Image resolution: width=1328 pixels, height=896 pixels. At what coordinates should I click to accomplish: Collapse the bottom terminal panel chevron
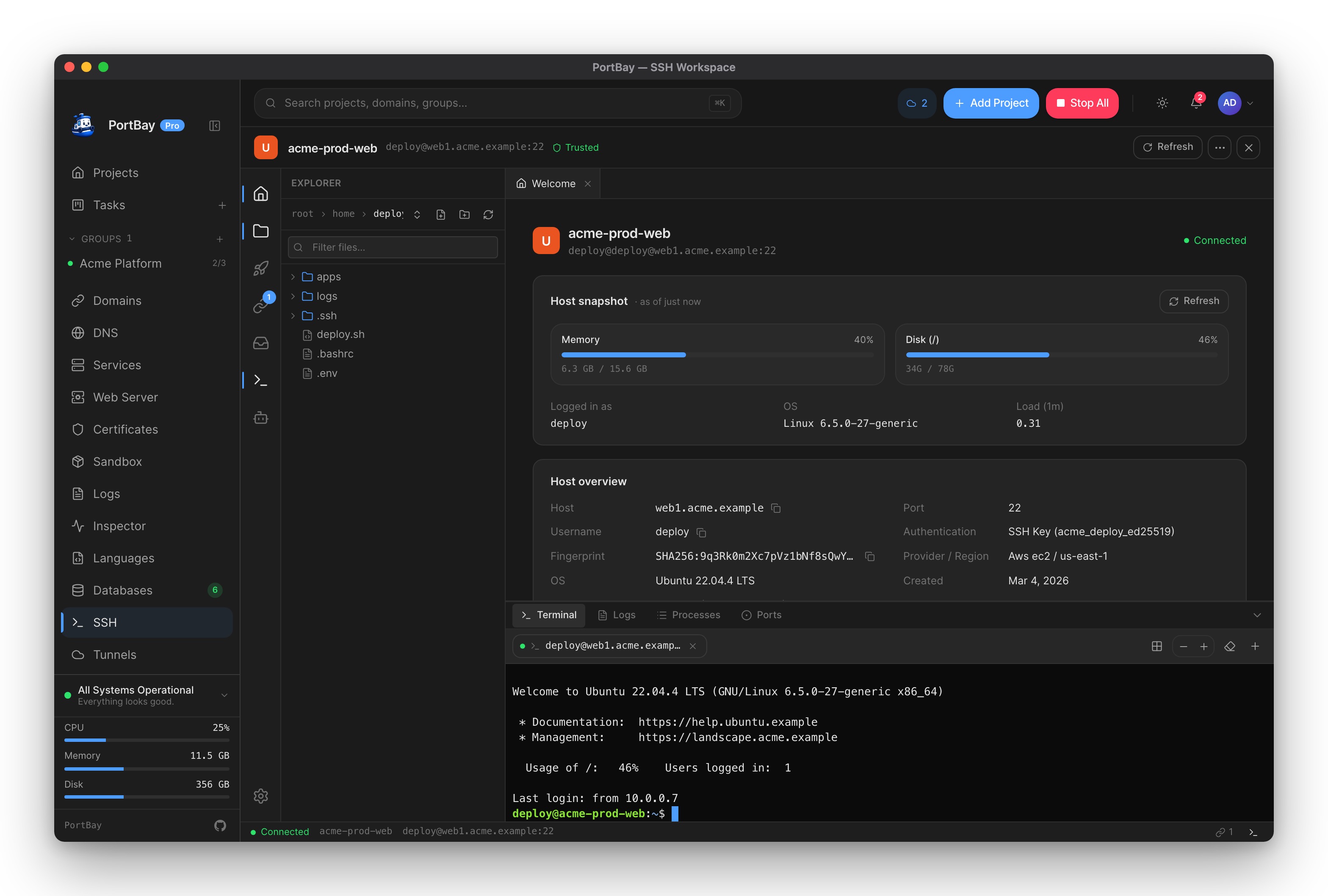[x=1257, y=615]
